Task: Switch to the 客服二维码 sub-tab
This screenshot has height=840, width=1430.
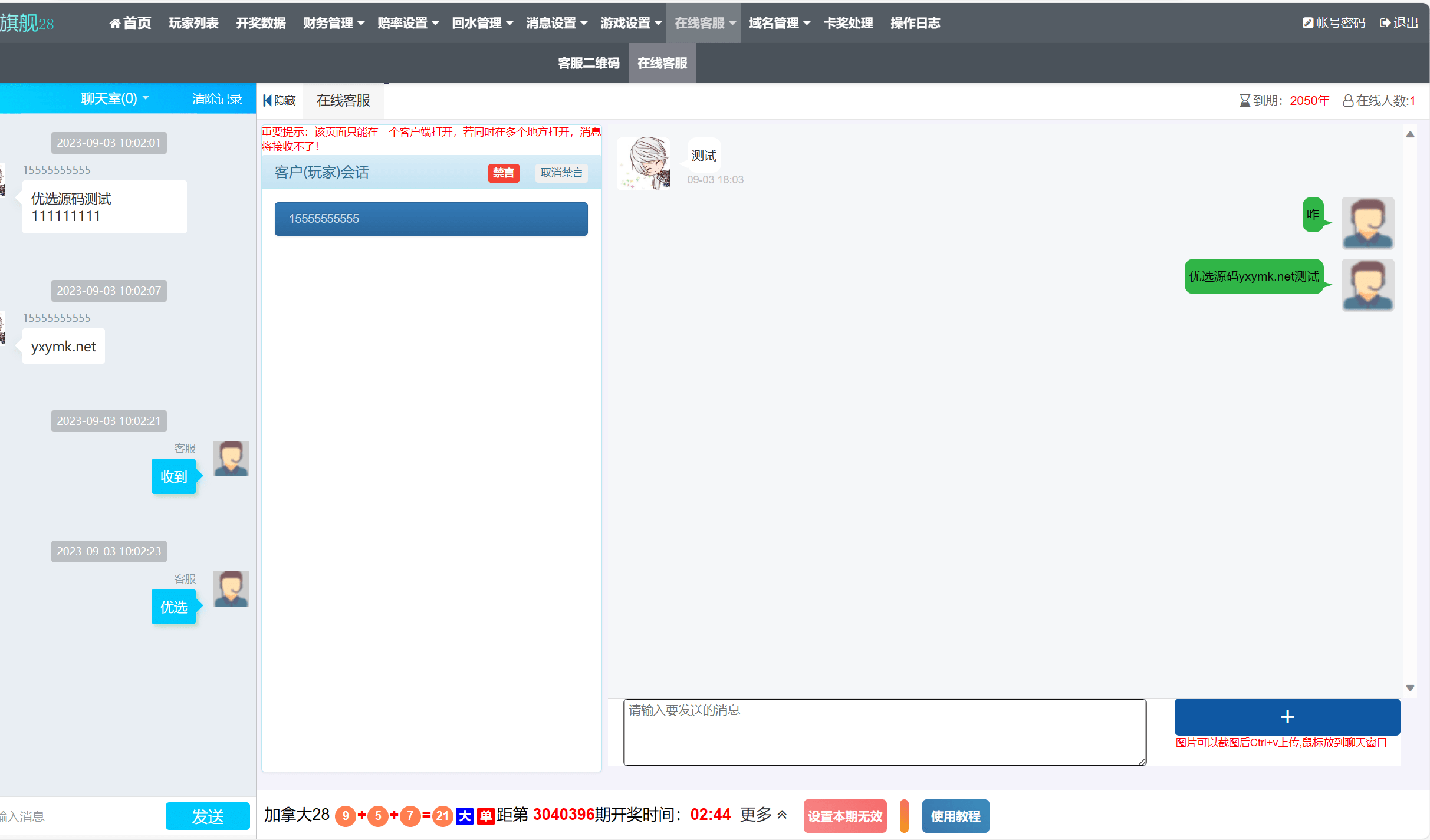Action: click(588, 63)
